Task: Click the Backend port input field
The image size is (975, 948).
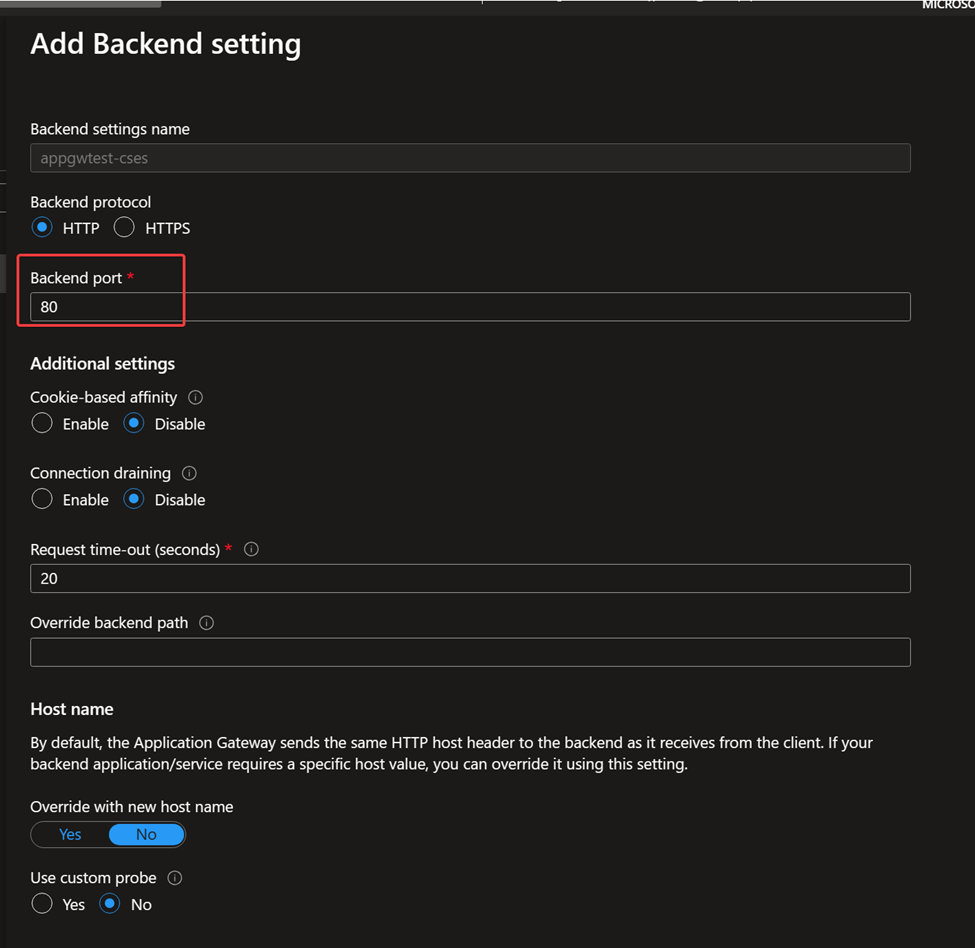Action: pos(470,307)
